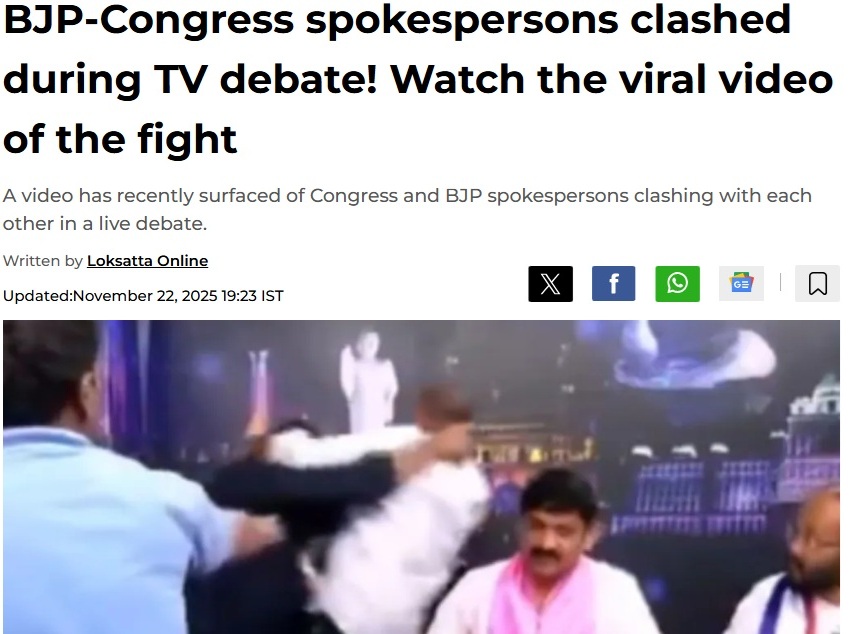The image size is (851, 634).
Task: Share the article via WhatsApp
Action: coord(677,284)
